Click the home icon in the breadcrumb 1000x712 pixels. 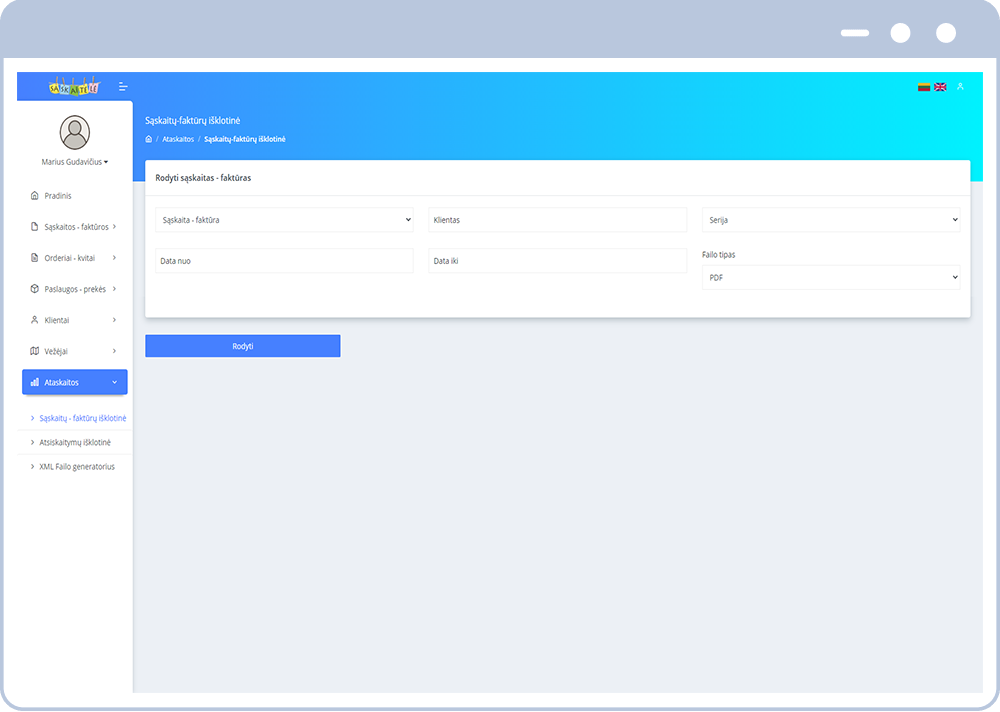(x=149, y=139)
